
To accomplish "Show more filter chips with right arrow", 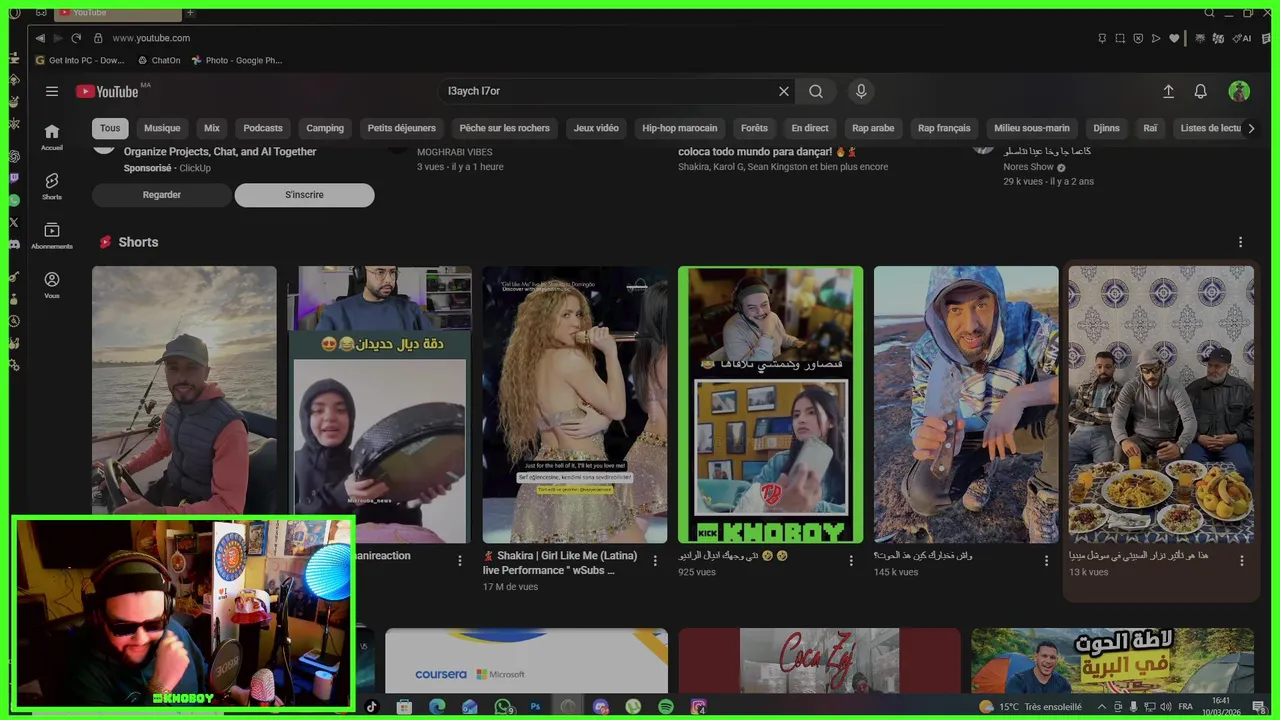I will (x=1250, y=128).
